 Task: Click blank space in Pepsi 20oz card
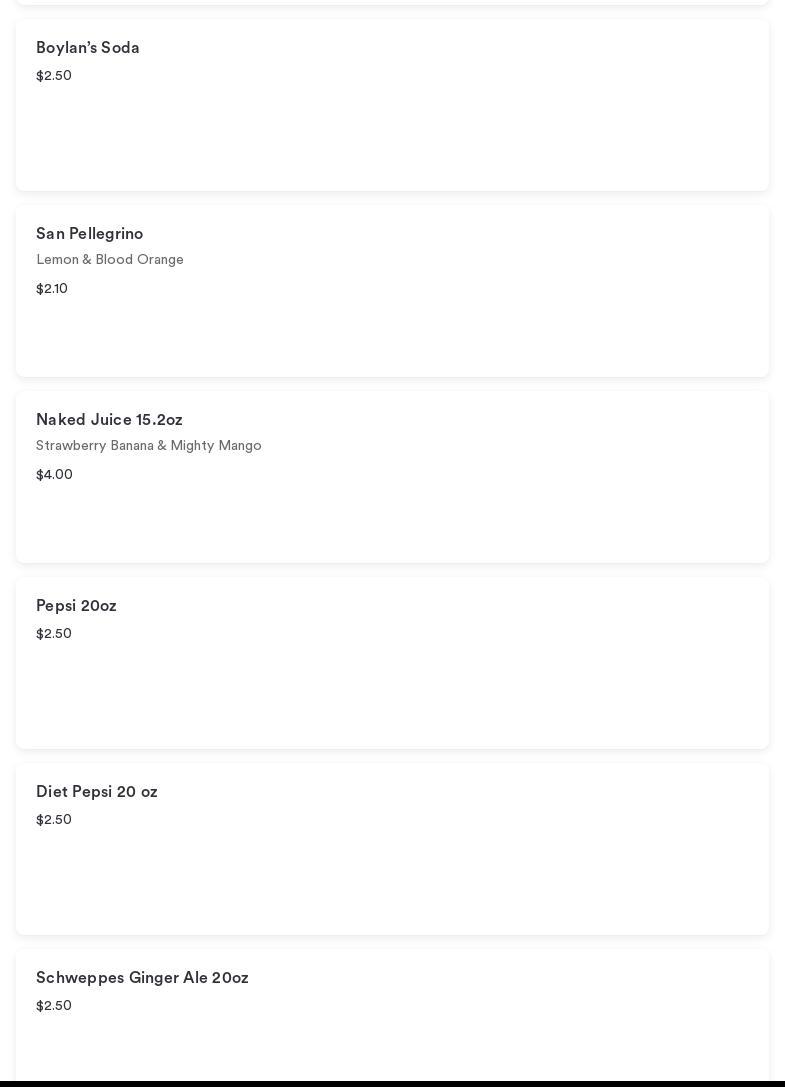coord(450,690)
